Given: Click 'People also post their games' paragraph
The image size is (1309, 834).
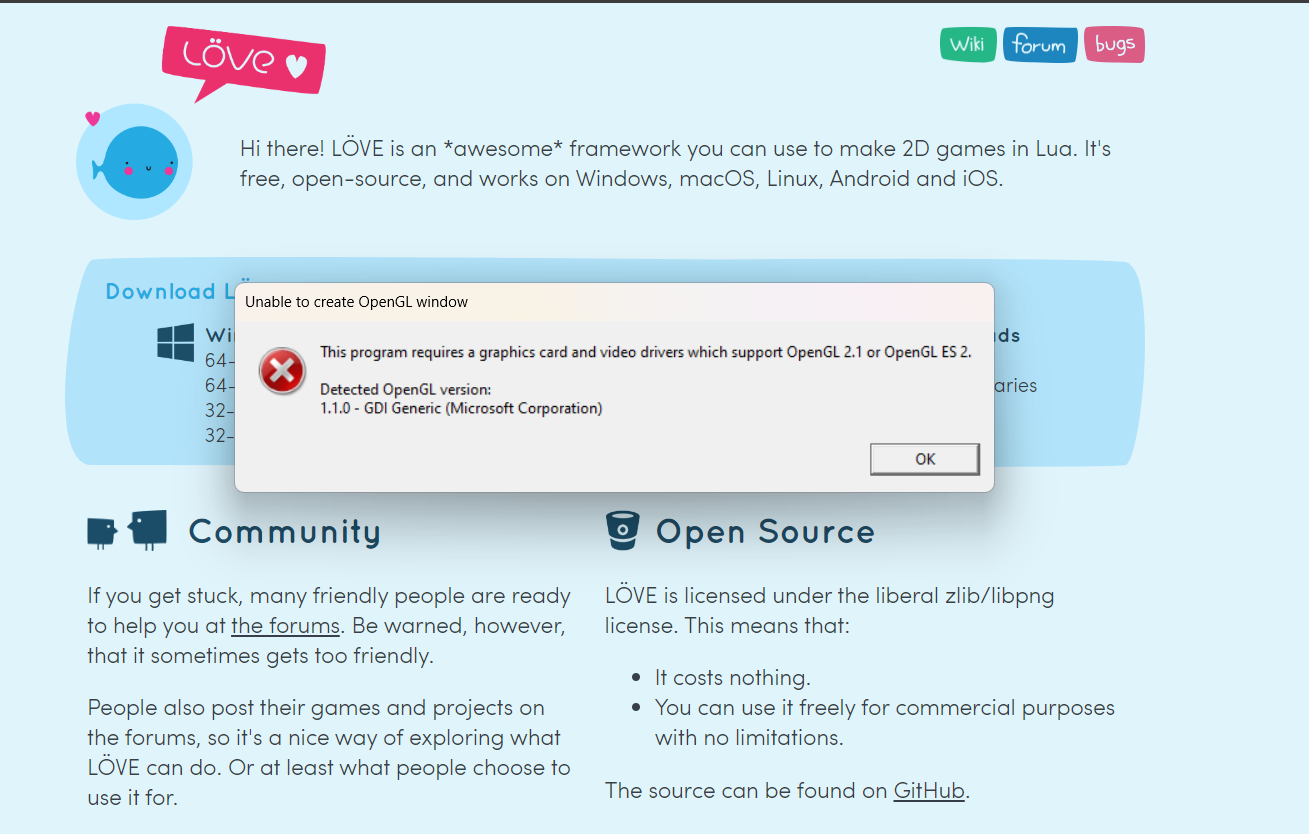Looking at the screenshot, I should pyautogui.click(x=329, y=752).
